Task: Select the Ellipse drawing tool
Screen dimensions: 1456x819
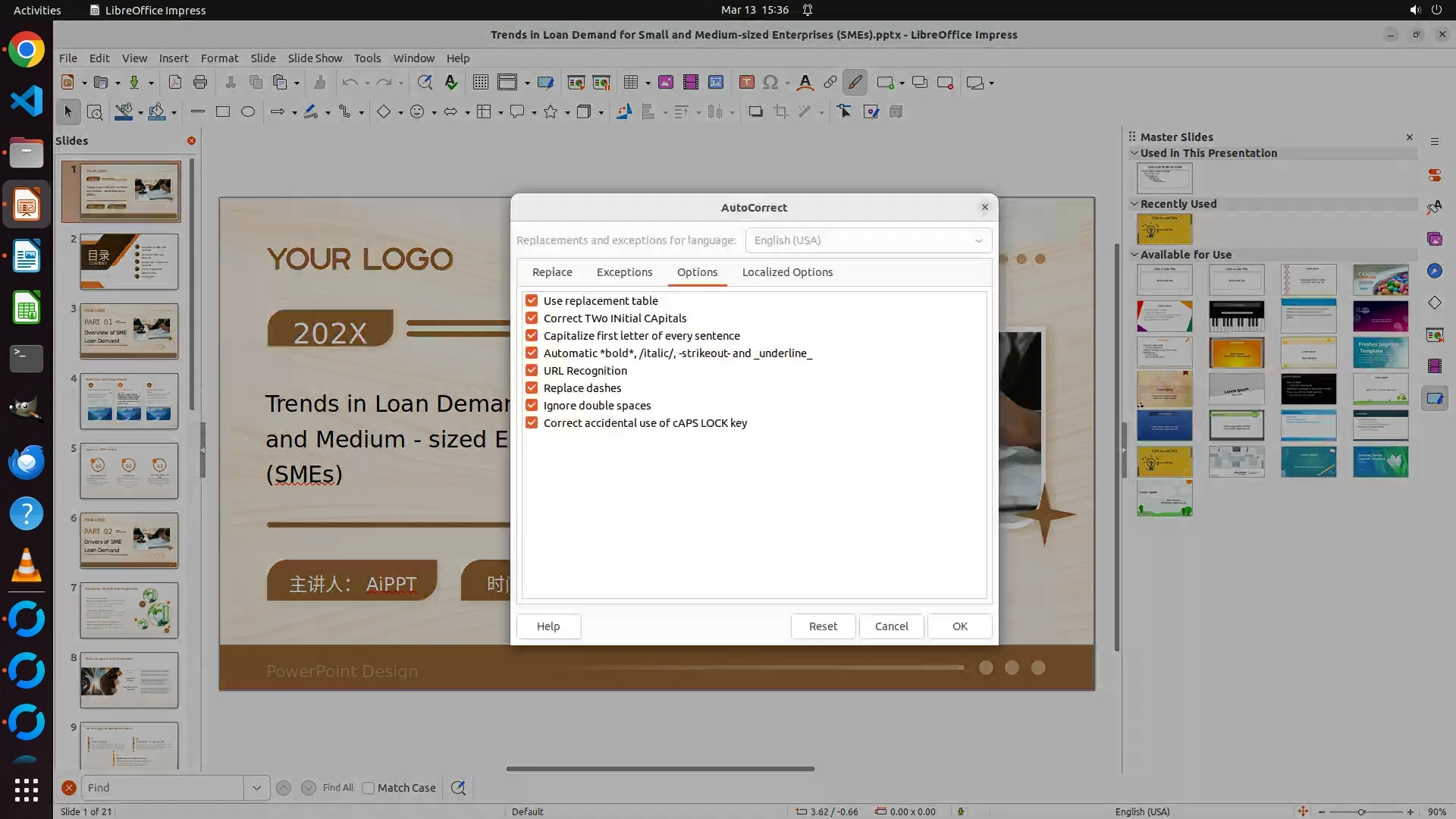Action: tap(248, 112)
